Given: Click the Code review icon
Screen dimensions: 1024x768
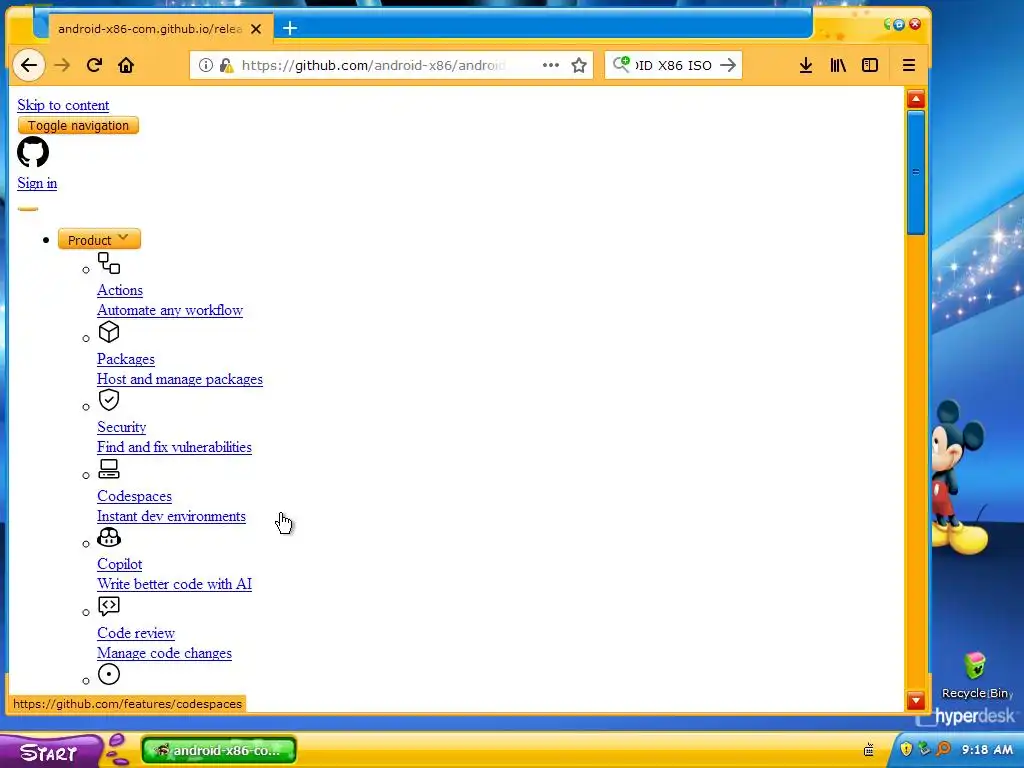Looking at the screenshot, I should click(109, 606).
